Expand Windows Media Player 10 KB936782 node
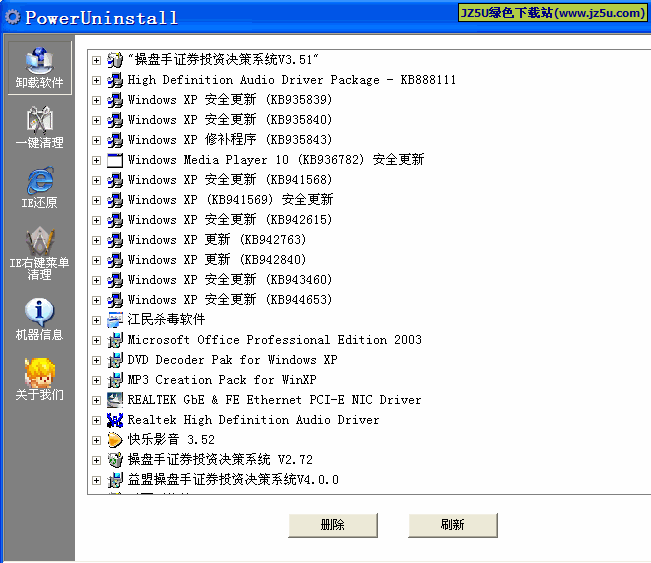Image resolution: width=651 pixels, height=563 pixels. click(96, 160)
